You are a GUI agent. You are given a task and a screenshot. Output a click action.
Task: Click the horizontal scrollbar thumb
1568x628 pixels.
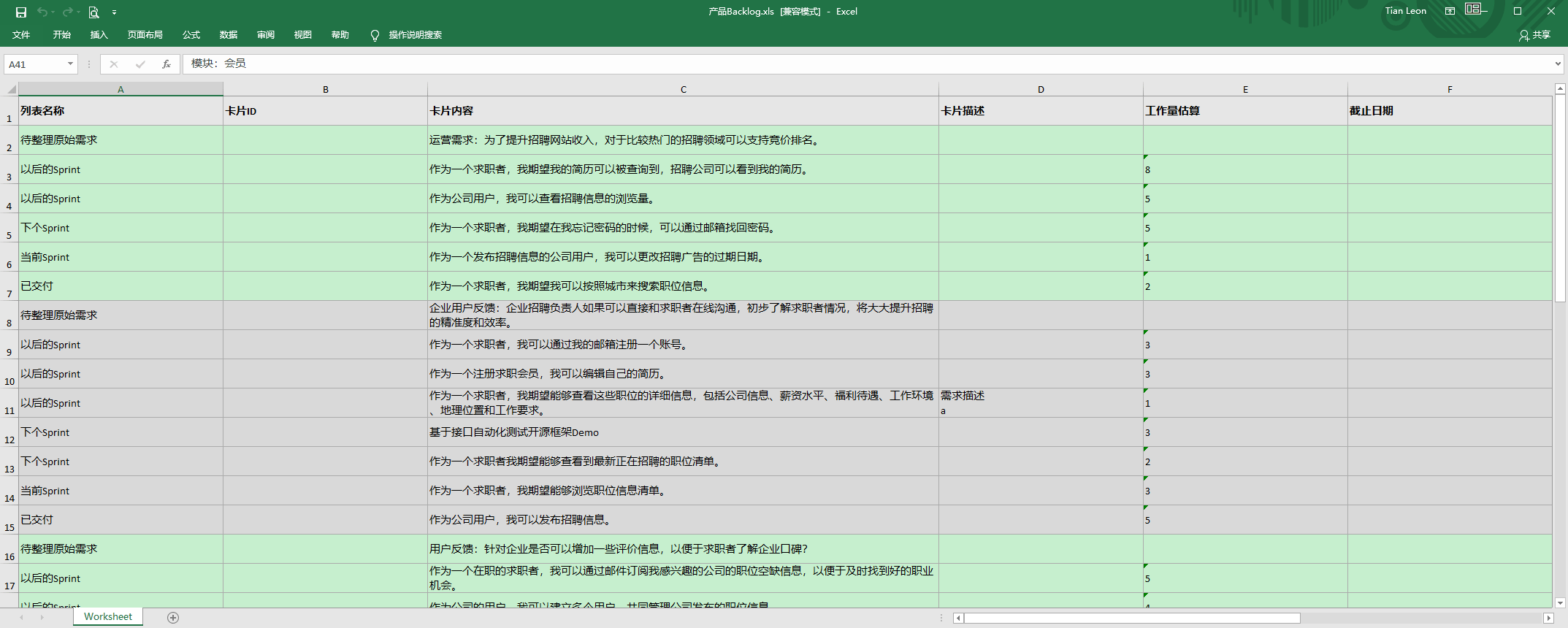click(x=1132, y=618)
